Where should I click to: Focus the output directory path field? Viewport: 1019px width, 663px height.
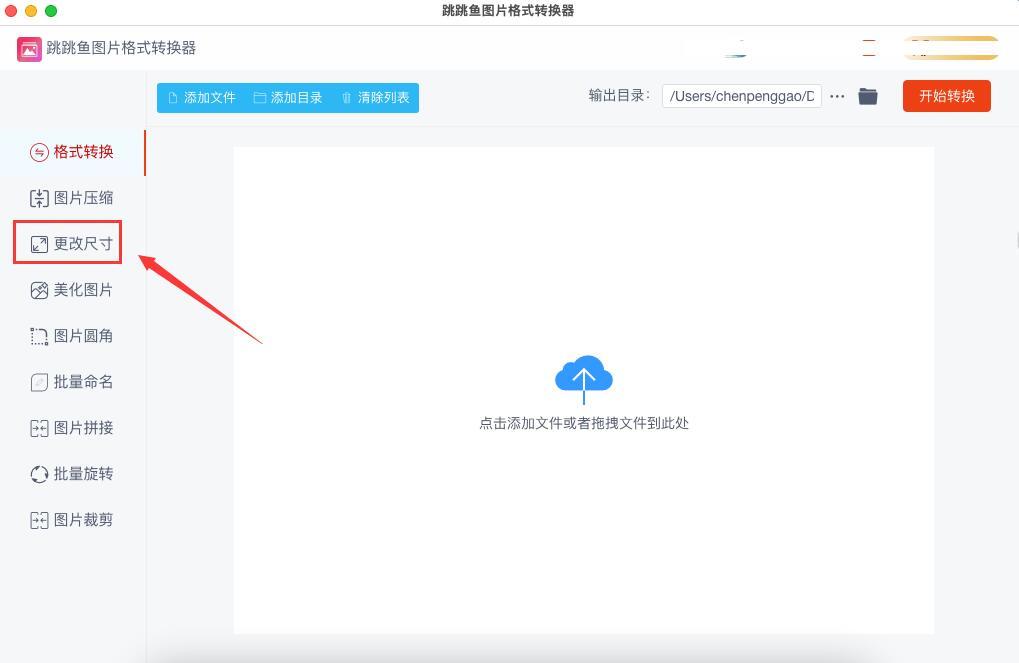coord(742,96)
